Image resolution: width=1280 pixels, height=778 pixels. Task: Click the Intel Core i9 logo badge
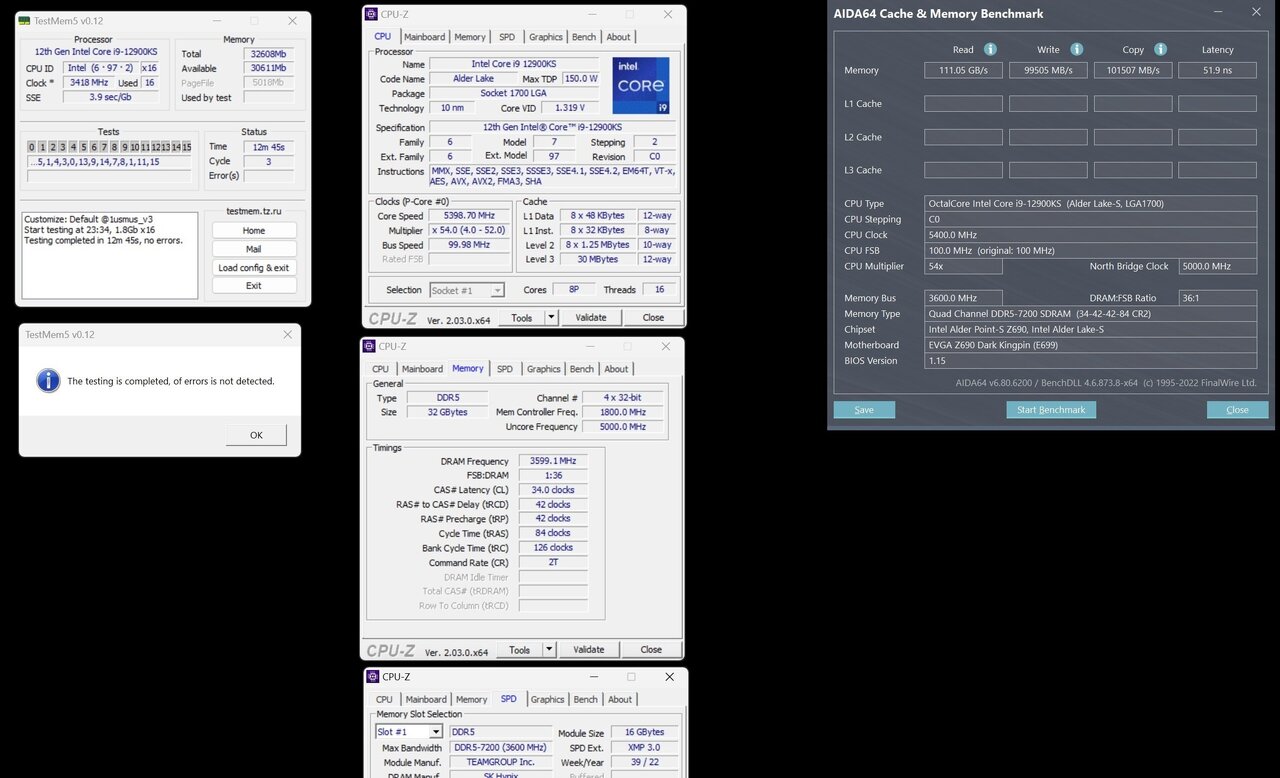point(640,85)
